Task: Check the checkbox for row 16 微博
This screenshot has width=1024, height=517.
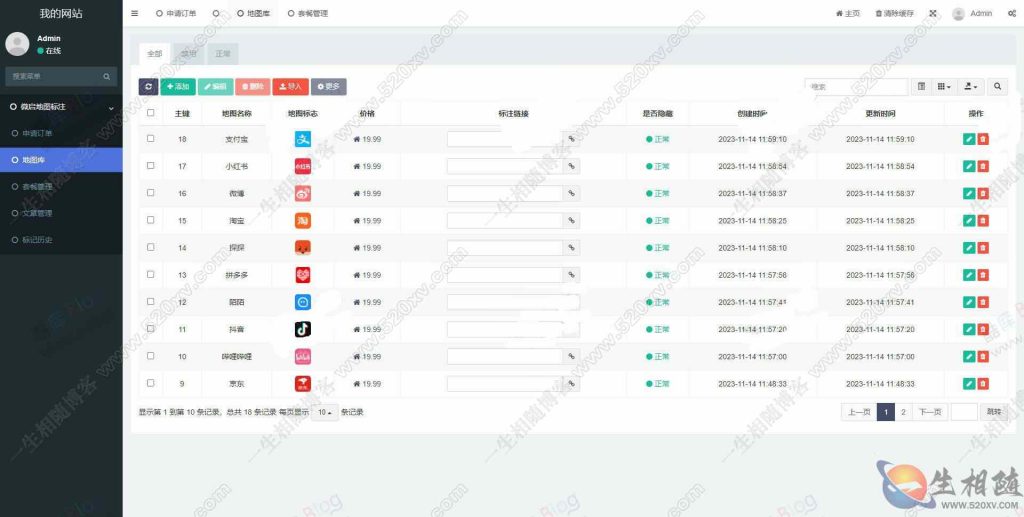Action: [151, 193]
